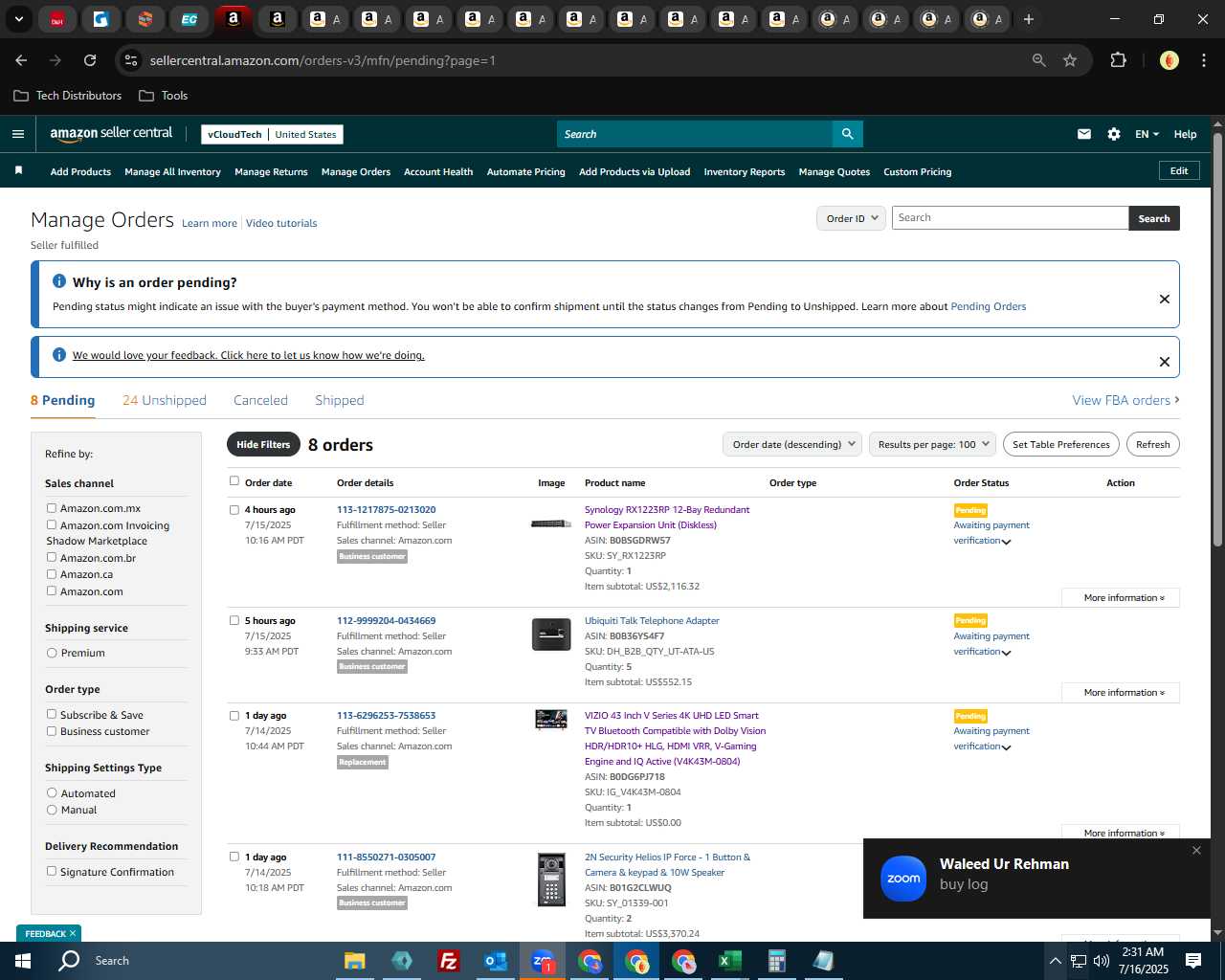Click the Amazon Seller Central logo

coord(111,134)
